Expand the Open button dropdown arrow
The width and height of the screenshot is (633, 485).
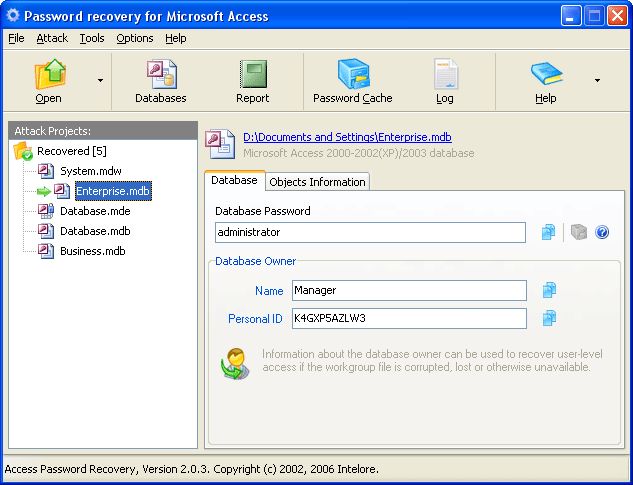[100, 80]
